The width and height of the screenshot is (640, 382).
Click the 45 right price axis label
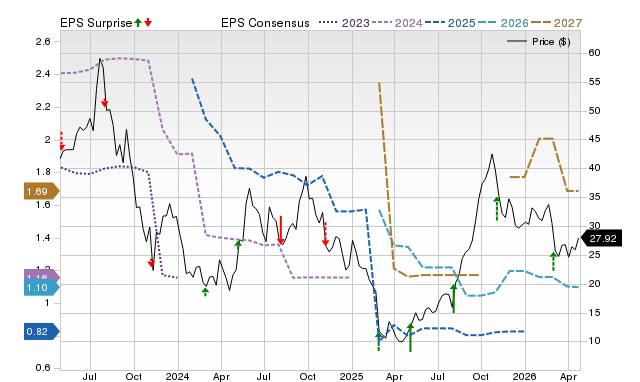click(594, 139)
